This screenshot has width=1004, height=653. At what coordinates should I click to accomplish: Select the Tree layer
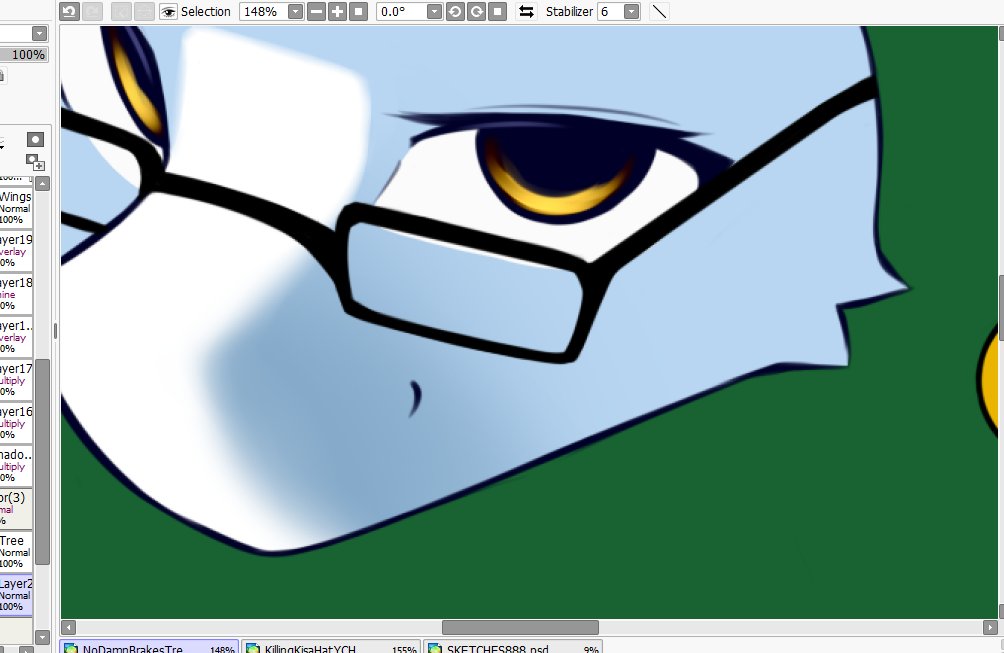pyautogui.click(x=16, y=551)
